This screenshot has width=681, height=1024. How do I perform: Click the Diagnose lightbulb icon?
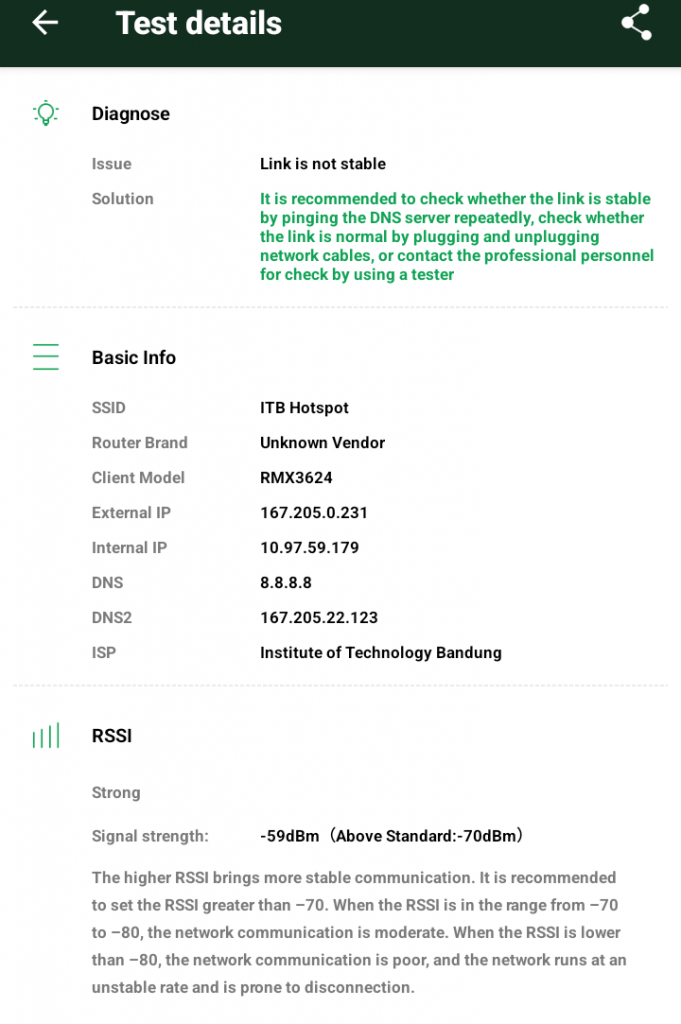tap(46, 113)
